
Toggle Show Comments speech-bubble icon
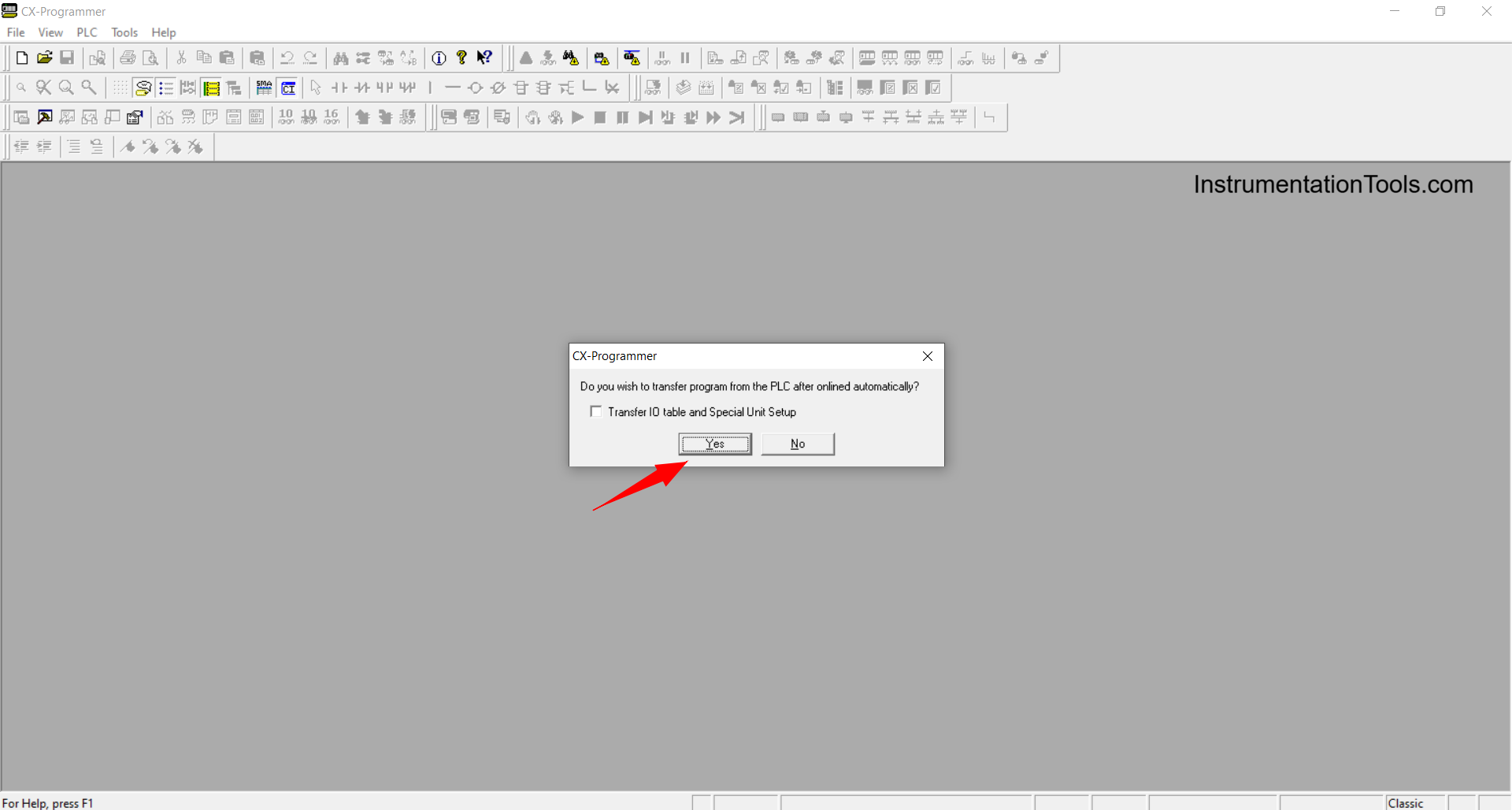[x=143, y=87]
